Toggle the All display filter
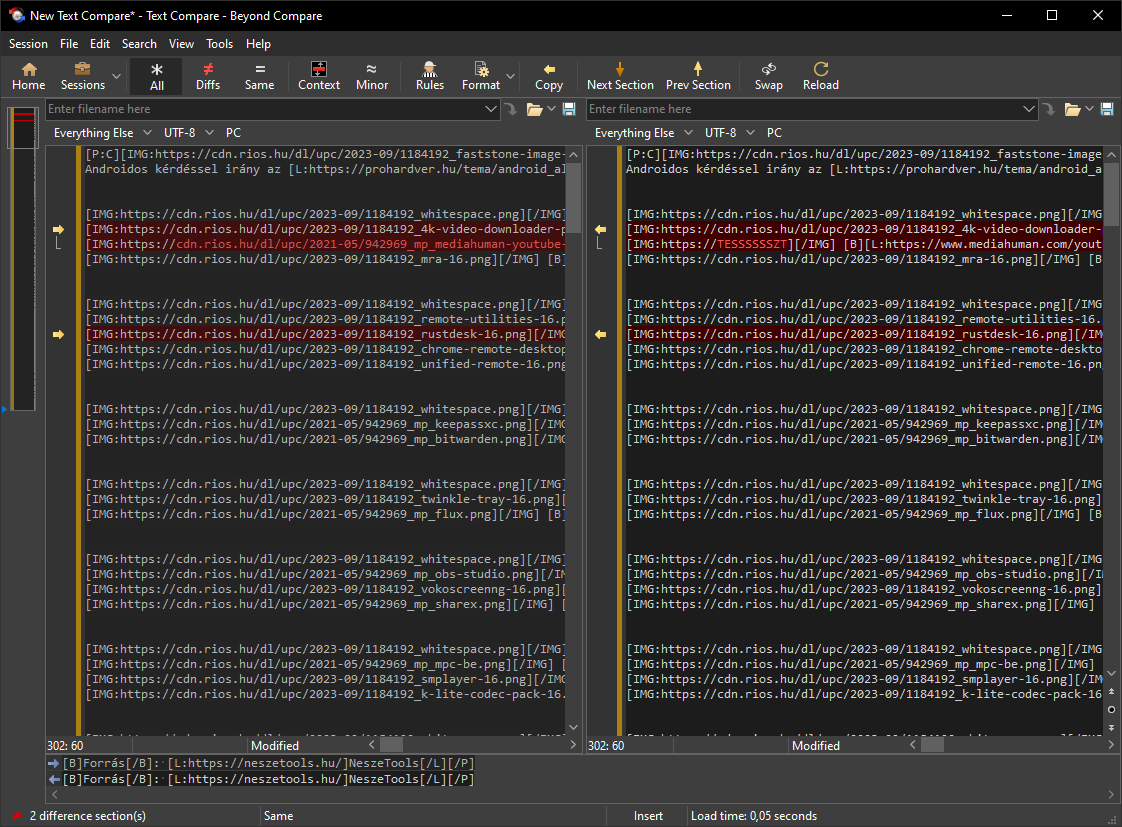Viewport: 1122px width, 827px height. (157, 77)
